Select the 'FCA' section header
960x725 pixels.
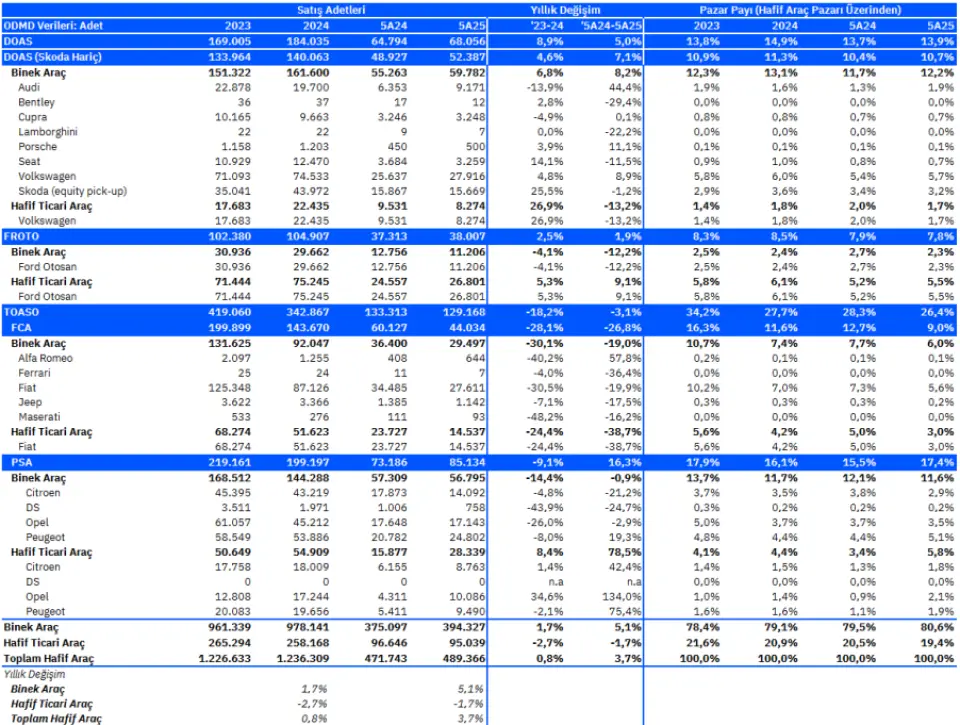(x=21, y=328)
